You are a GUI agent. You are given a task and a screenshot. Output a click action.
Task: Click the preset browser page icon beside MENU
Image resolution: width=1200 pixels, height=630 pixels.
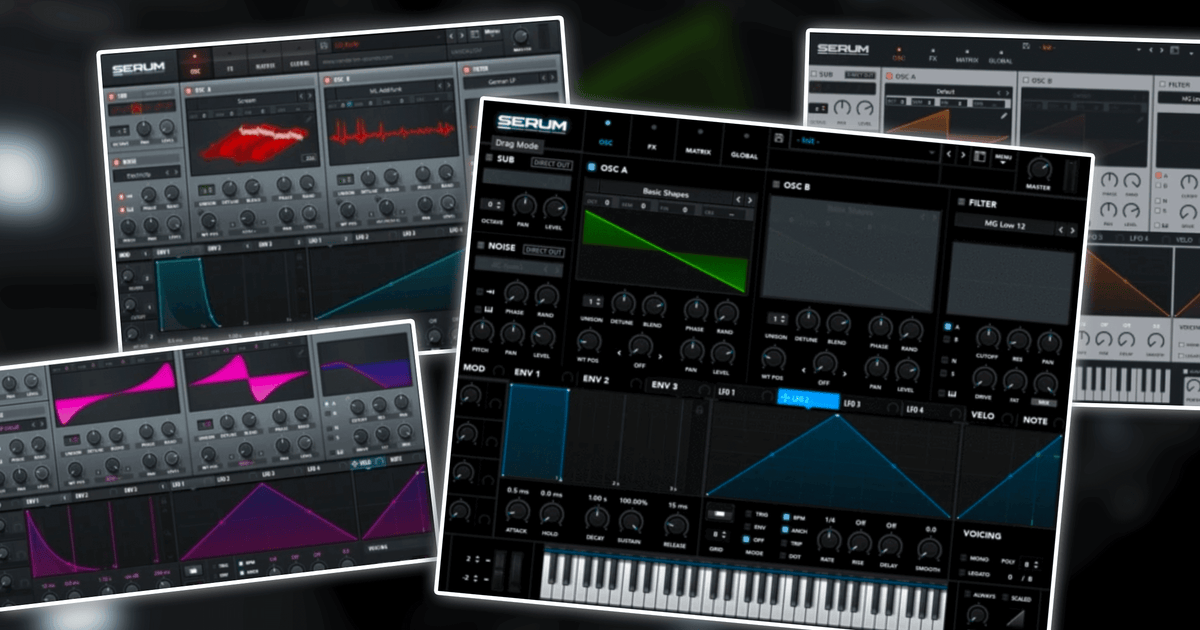click(979, 156)
